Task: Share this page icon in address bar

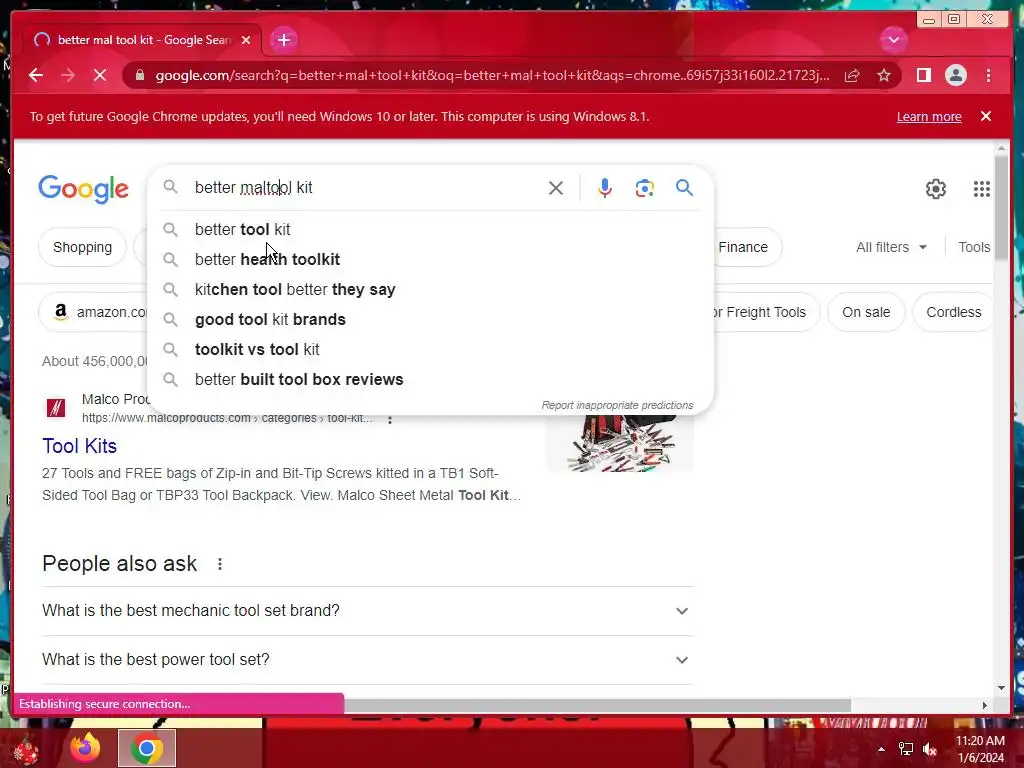Action: coord(852,75)
